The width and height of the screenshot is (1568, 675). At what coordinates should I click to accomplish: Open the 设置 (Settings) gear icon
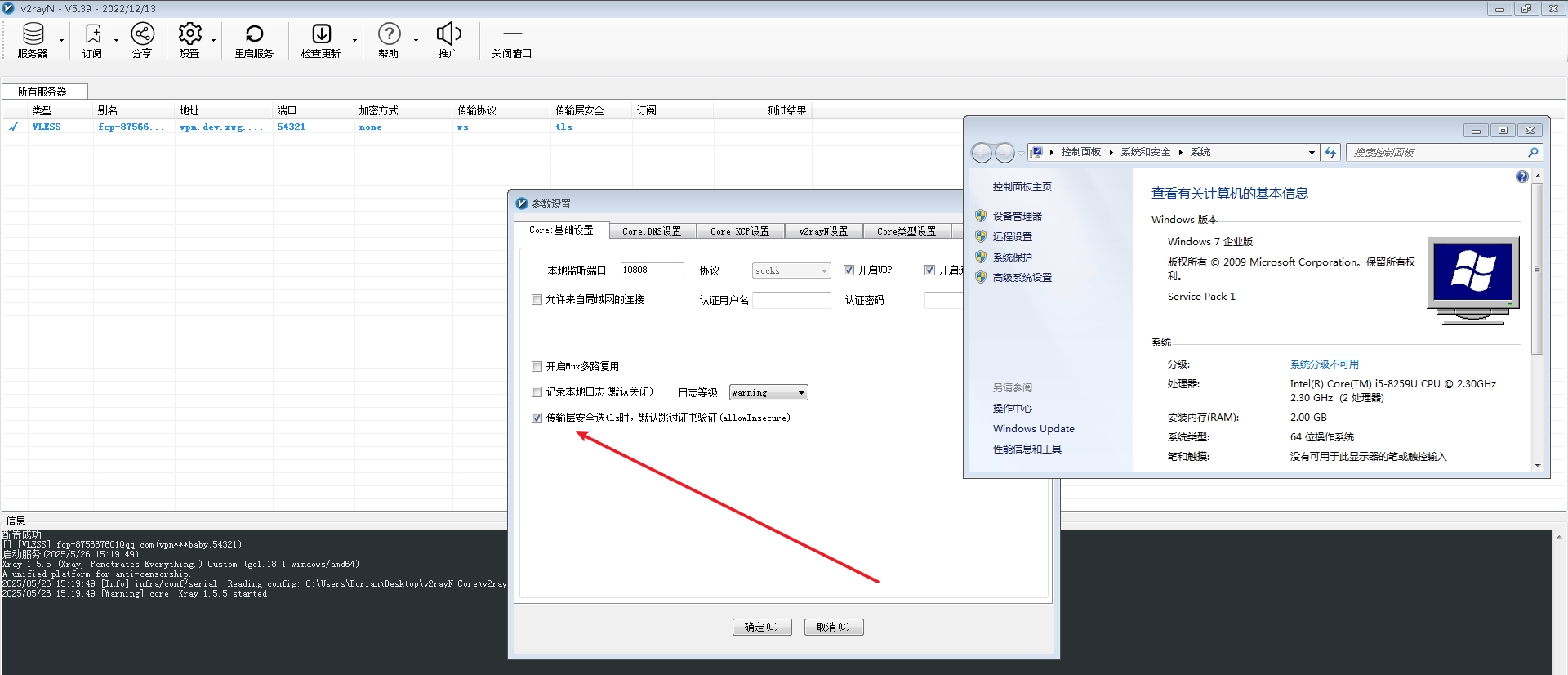click(x=189, y=40)
